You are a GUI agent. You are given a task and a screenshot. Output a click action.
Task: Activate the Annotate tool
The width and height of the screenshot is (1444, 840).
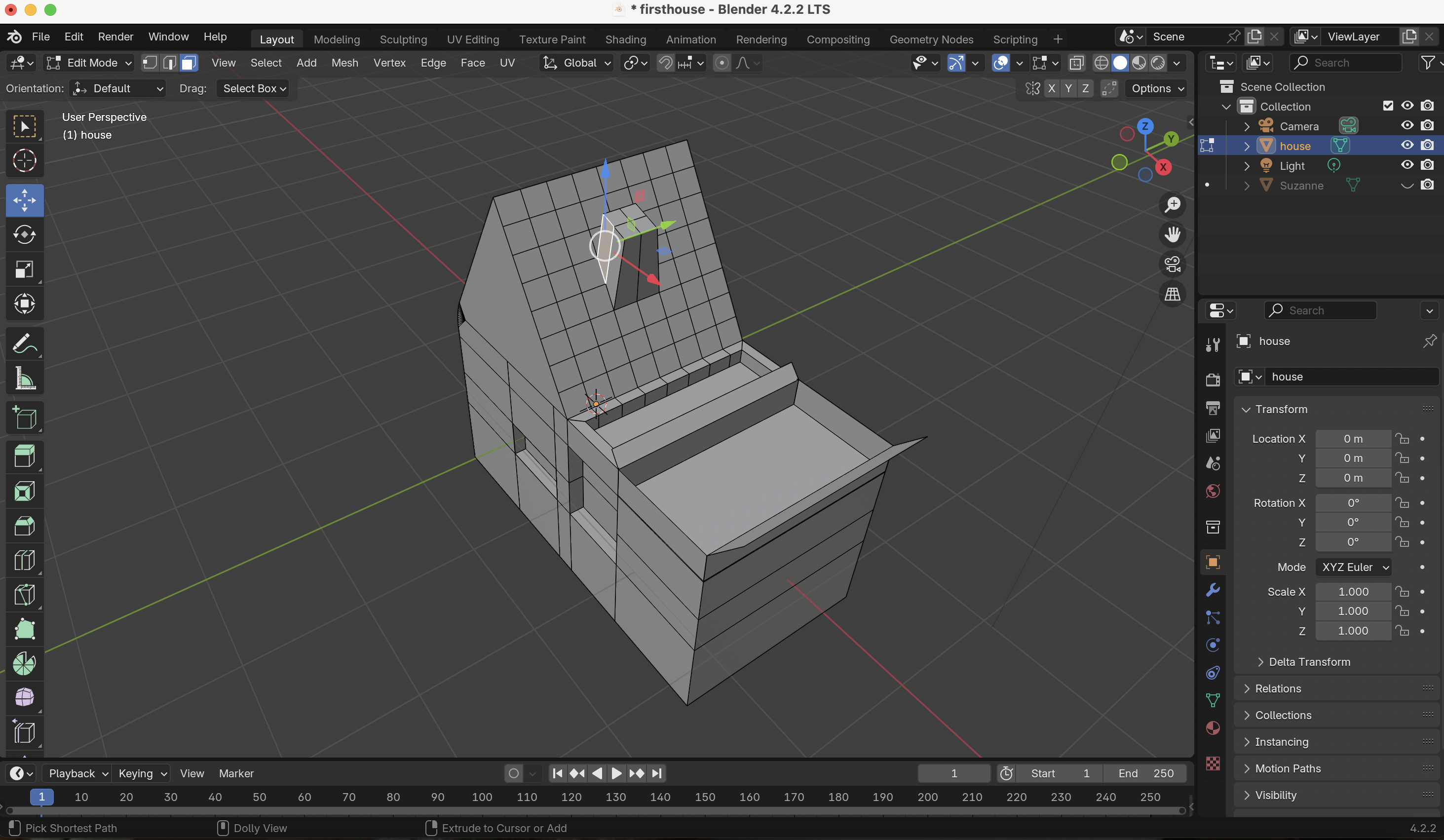(24, 344)
